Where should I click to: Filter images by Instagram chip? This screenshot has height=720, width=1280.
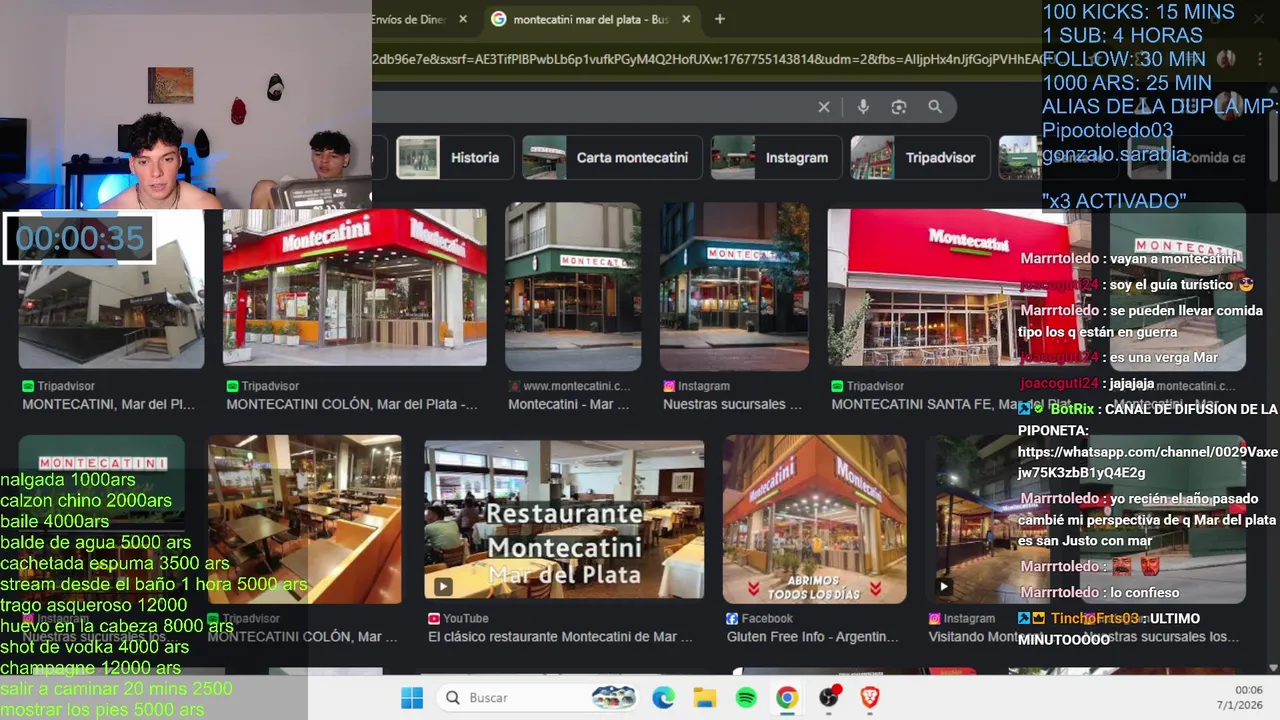[x=776, y=158]
